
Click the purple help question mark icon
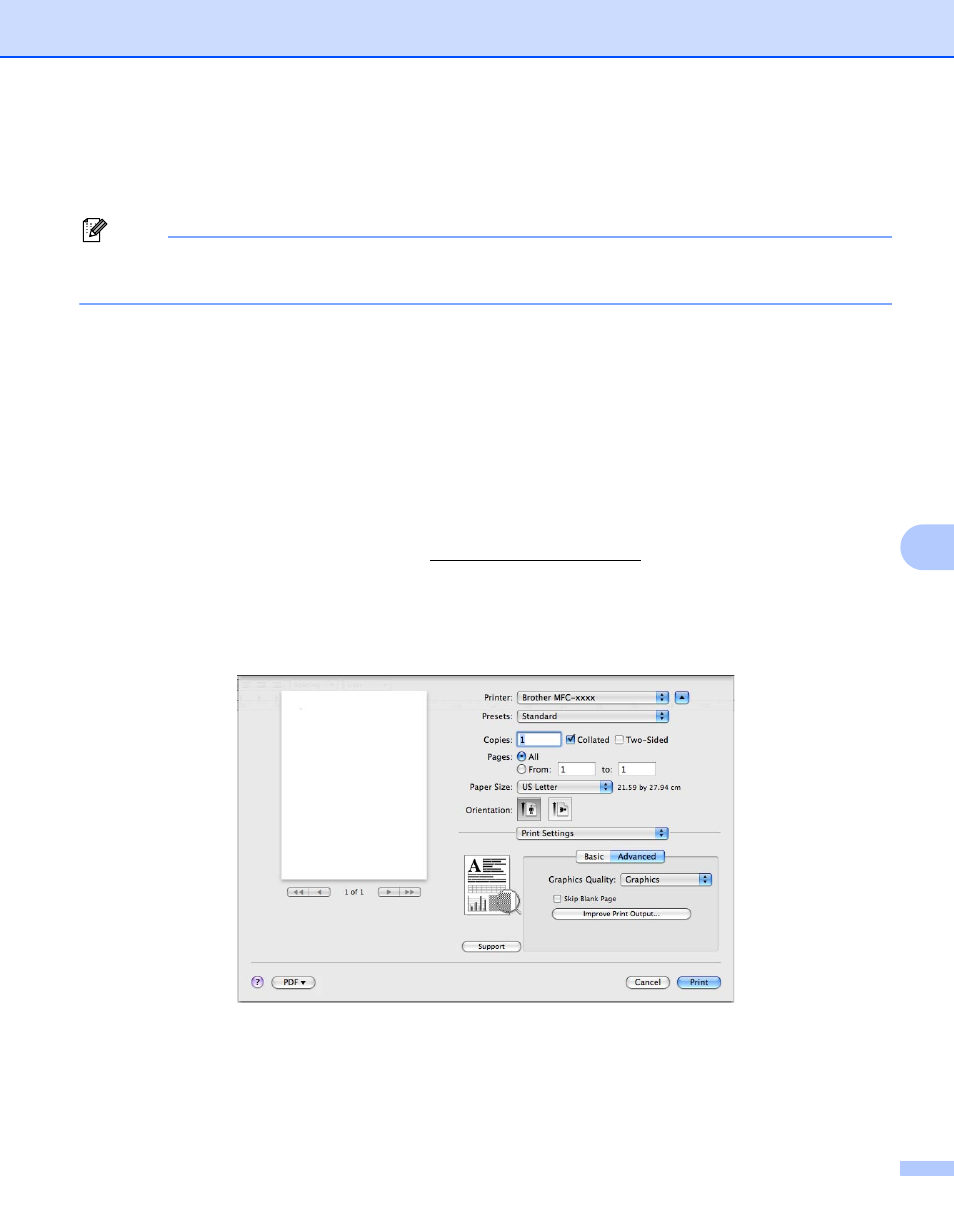[257, 982]
